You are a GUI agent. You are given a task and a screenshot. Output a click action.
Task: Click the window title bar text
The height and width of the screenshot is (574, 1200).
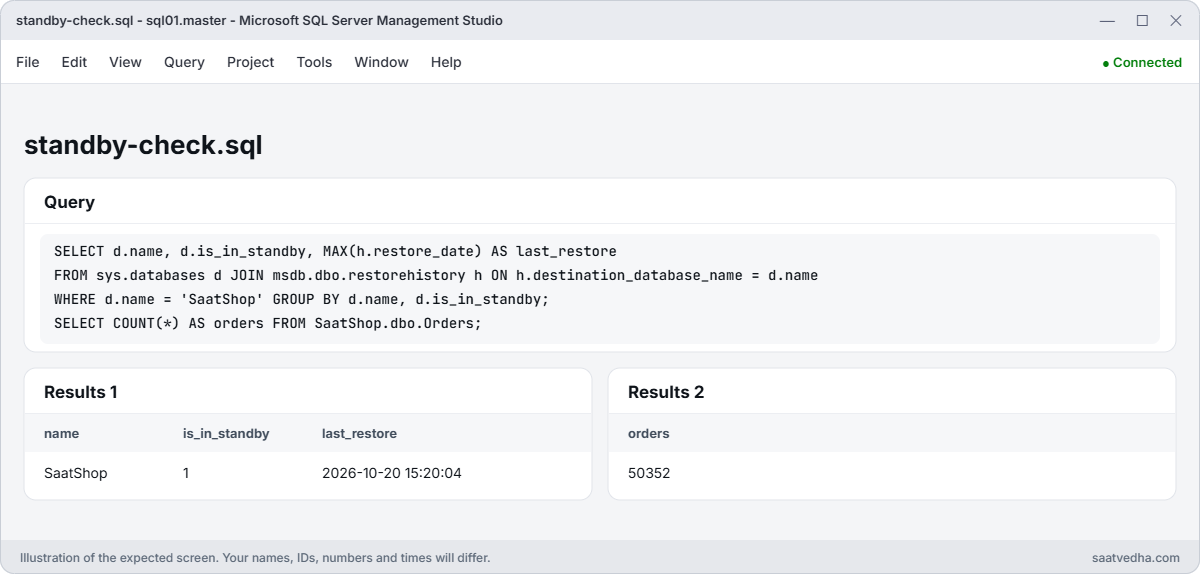click(x=260, y=20)
